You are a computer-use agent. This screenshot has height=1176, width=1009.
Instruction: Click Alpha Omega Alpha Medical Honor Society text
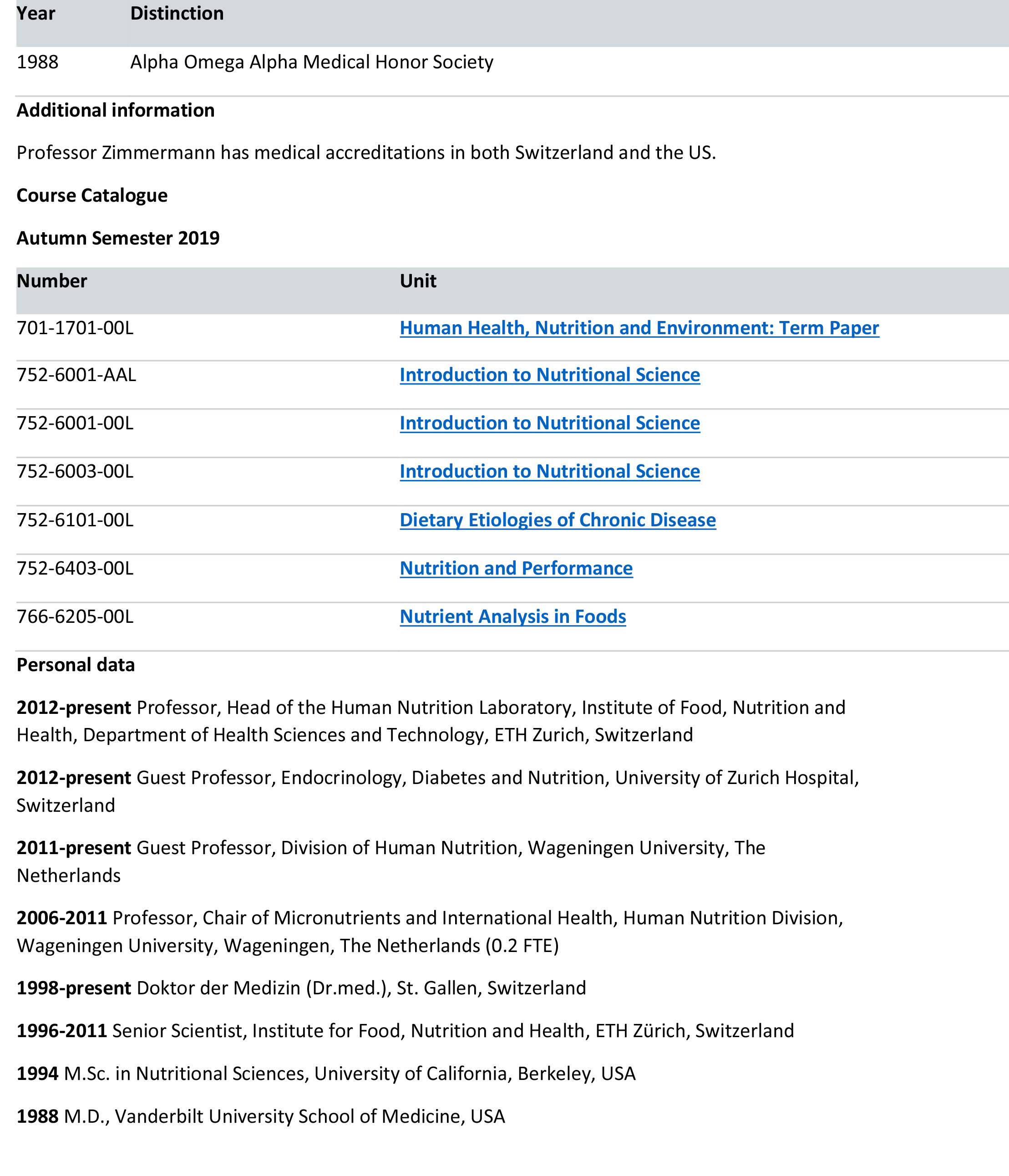312,62
